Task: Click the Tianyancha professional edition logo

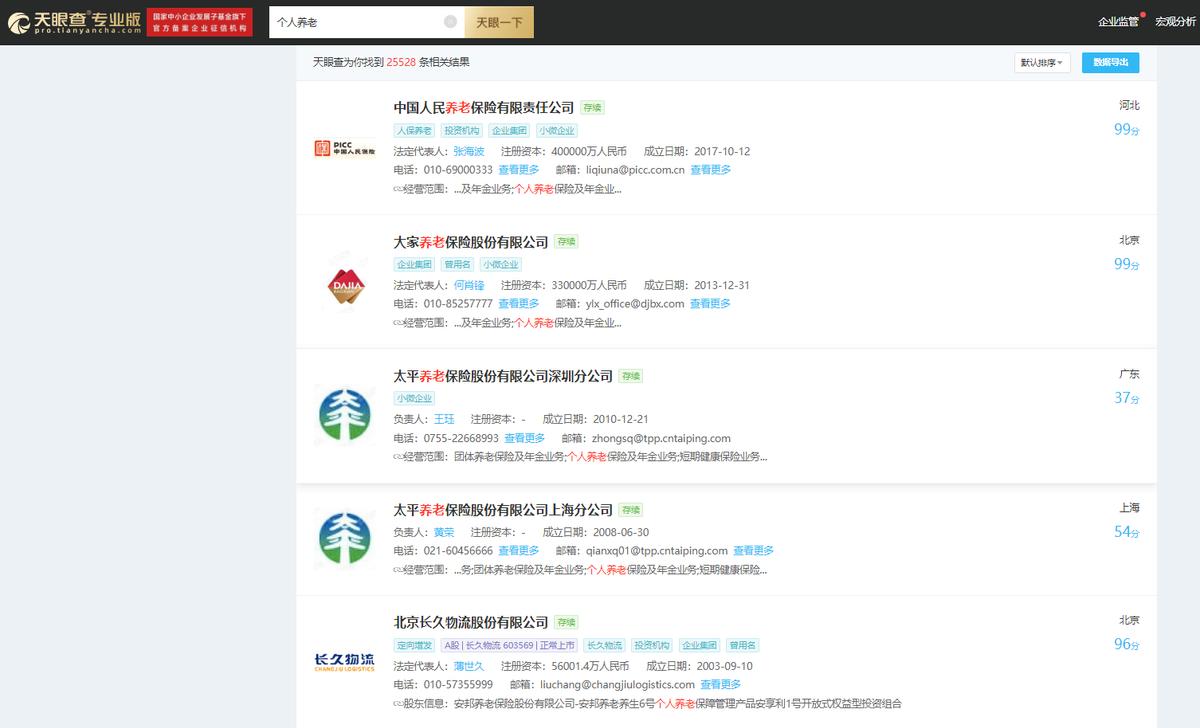Action: pos(74,22)
